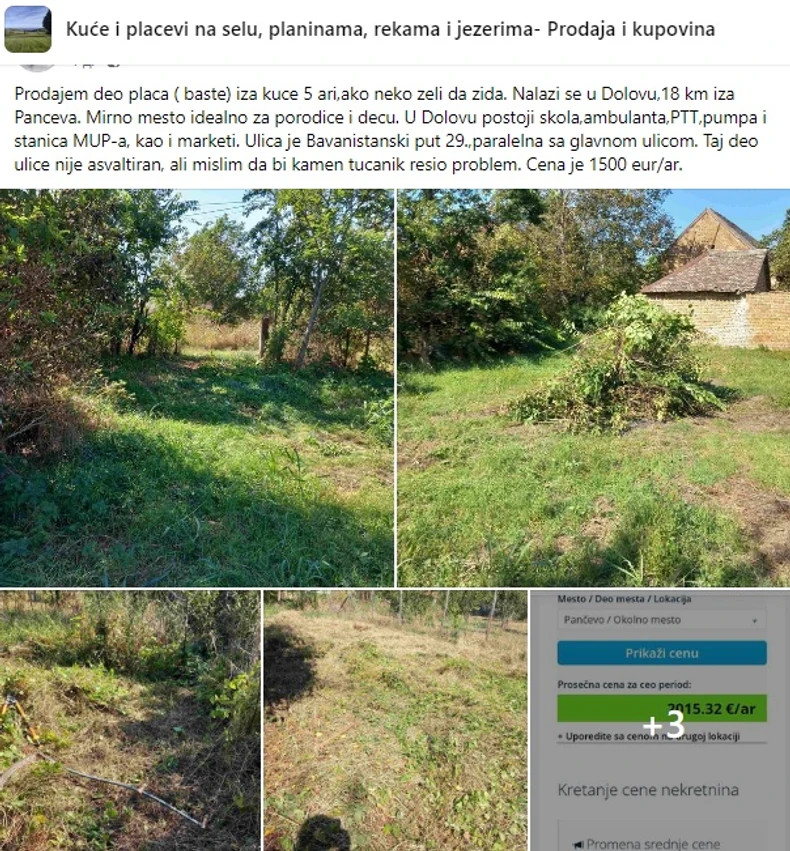Click the megaphone icon beside Promena srednje cene
Viewport: 790px width, 851px height.
(x=577, y=843)
